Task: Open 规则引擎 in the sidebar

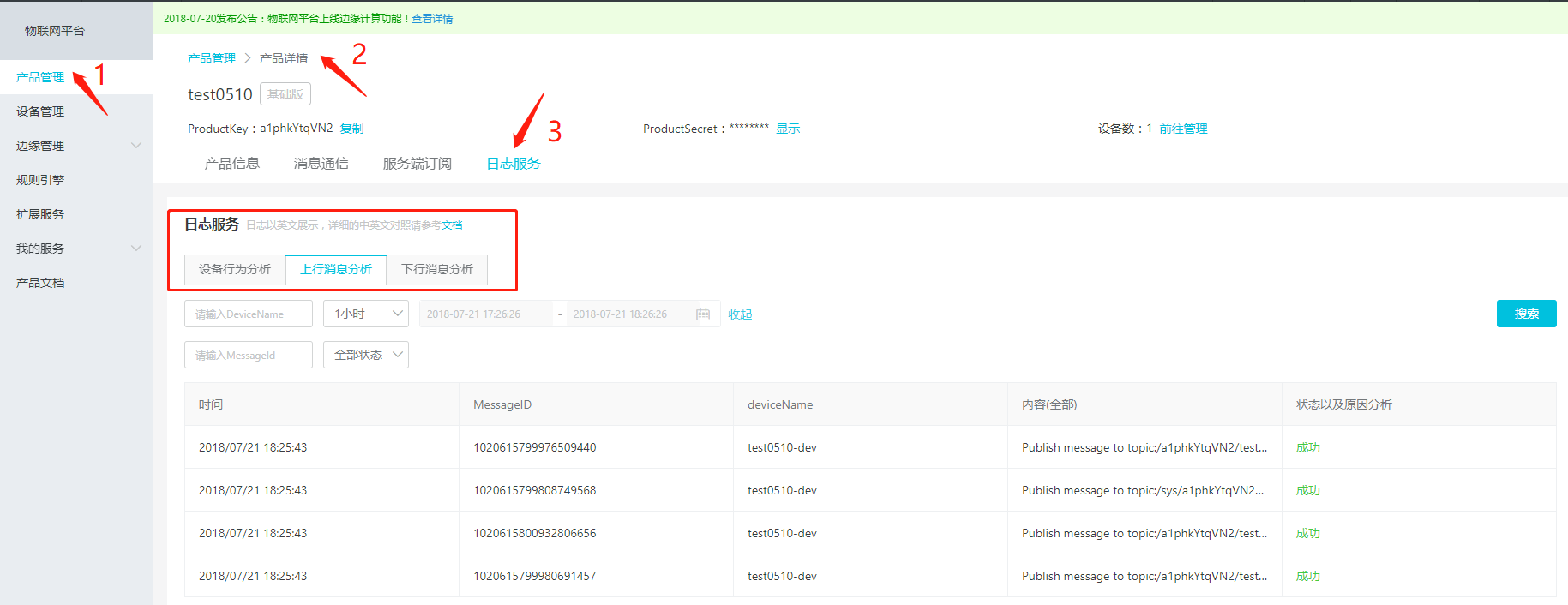Action: coord(40,180)
